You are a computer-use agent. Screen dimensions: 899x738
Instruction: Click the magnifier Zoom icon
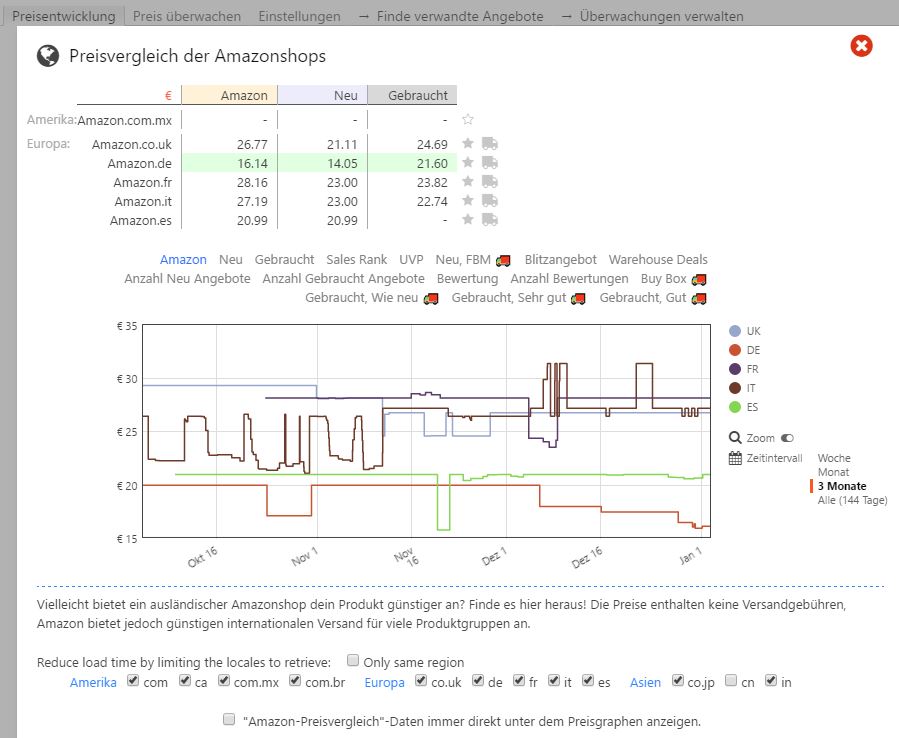pyautogui.click(x=735, y=438)
